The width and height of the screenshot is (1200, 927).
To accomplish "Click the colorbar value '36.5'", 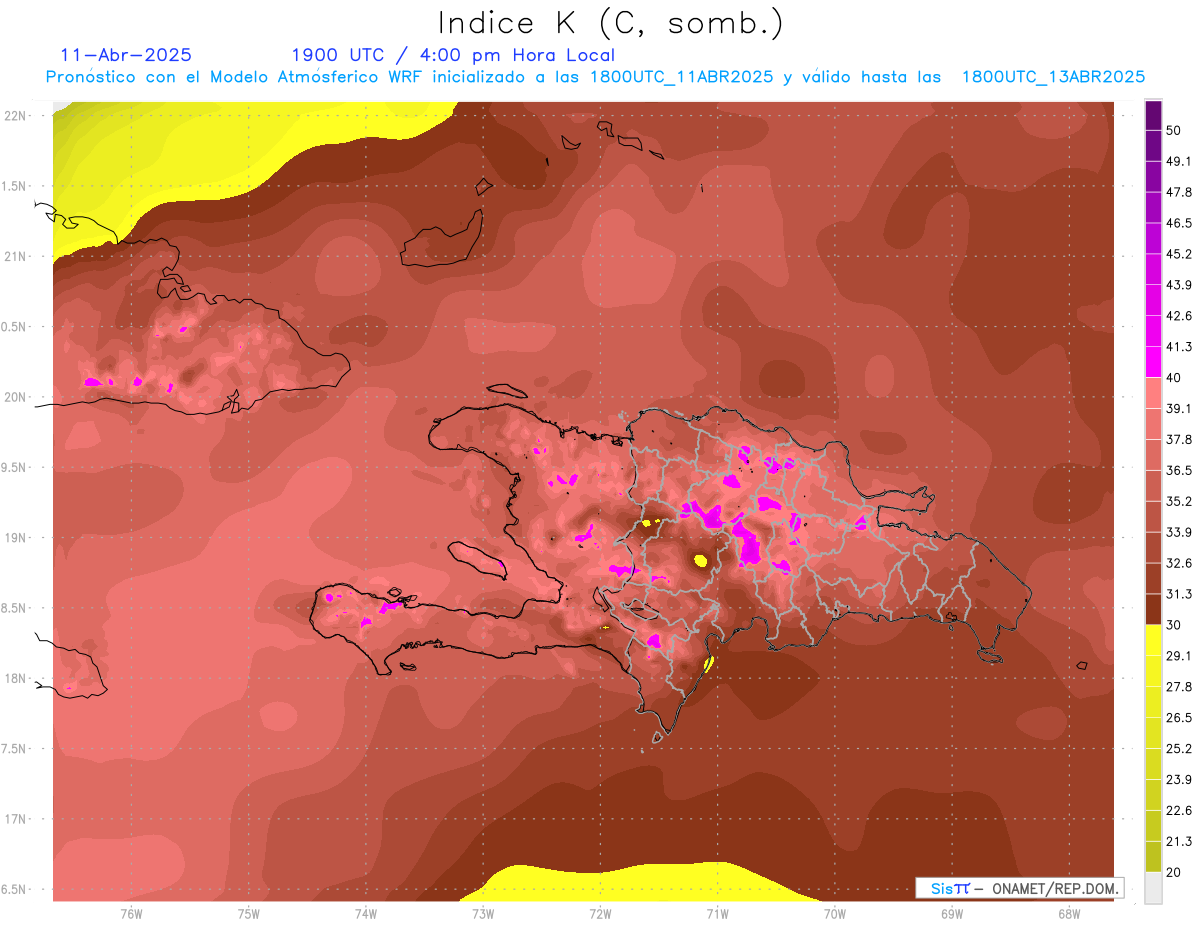I will (x=1179, y=470).
